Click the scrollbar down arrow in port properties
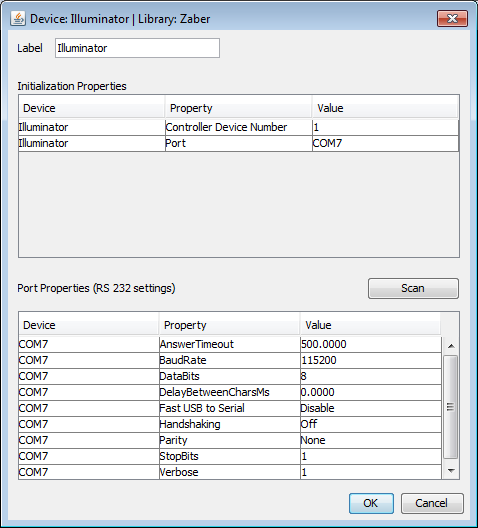 coord(451,470)
